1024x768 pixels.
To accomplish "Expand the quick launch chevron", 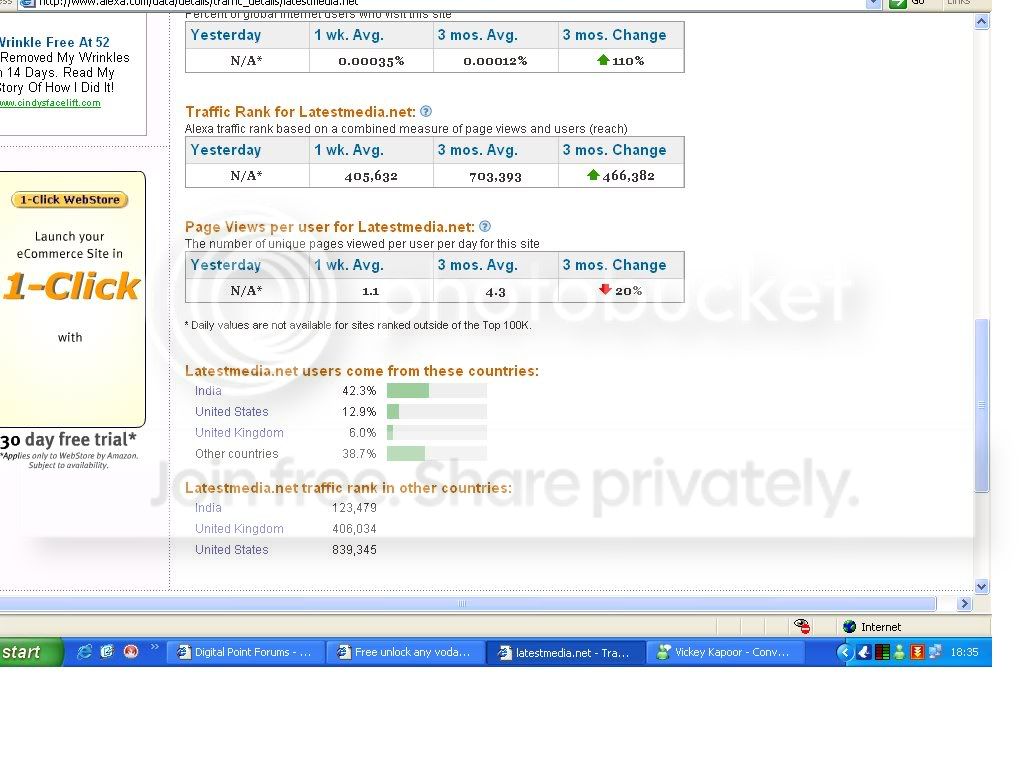I will (x=155, y=647).
